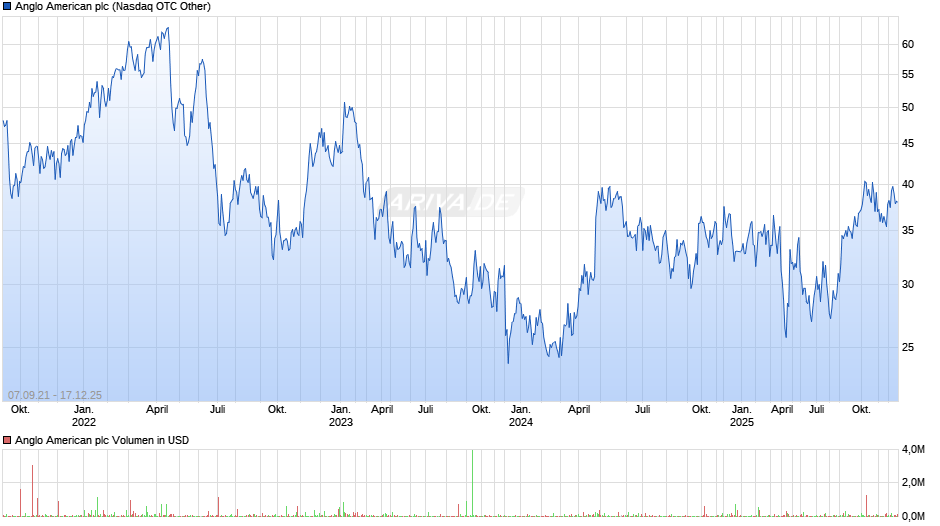Viewport: 940px width, 526px height.
Task: Click the 'Okt.' label just before Jan. 2025
Action: pos(701,409)
